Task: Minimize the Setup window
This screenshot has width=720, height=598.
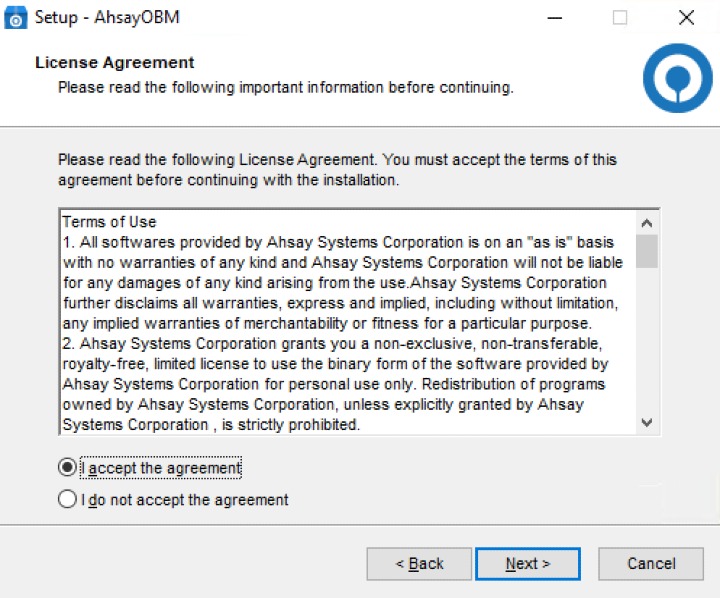Action: pos(553,18)
